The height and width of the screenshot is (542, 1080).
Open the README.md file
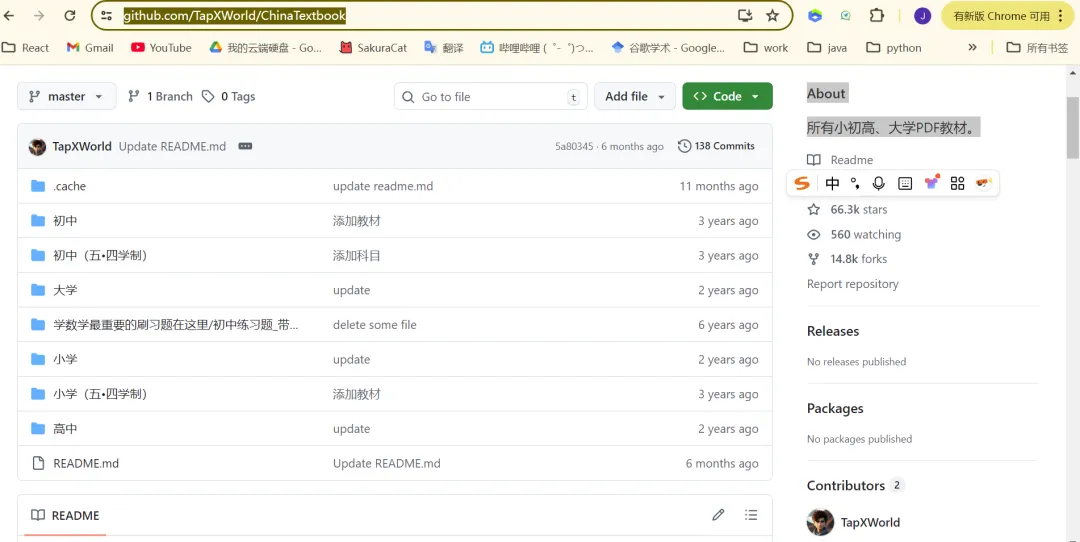(86, 463)
